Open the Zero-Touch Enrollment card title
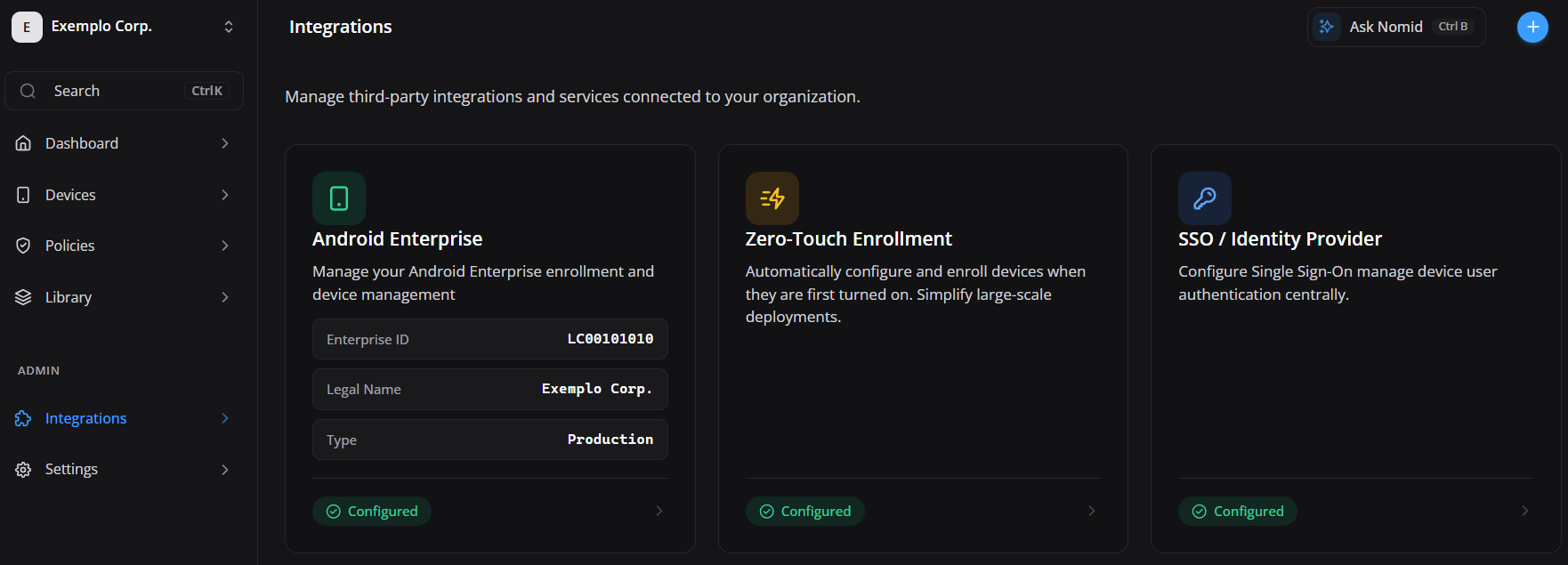The image size is (1568, 565). click(849, 239)
